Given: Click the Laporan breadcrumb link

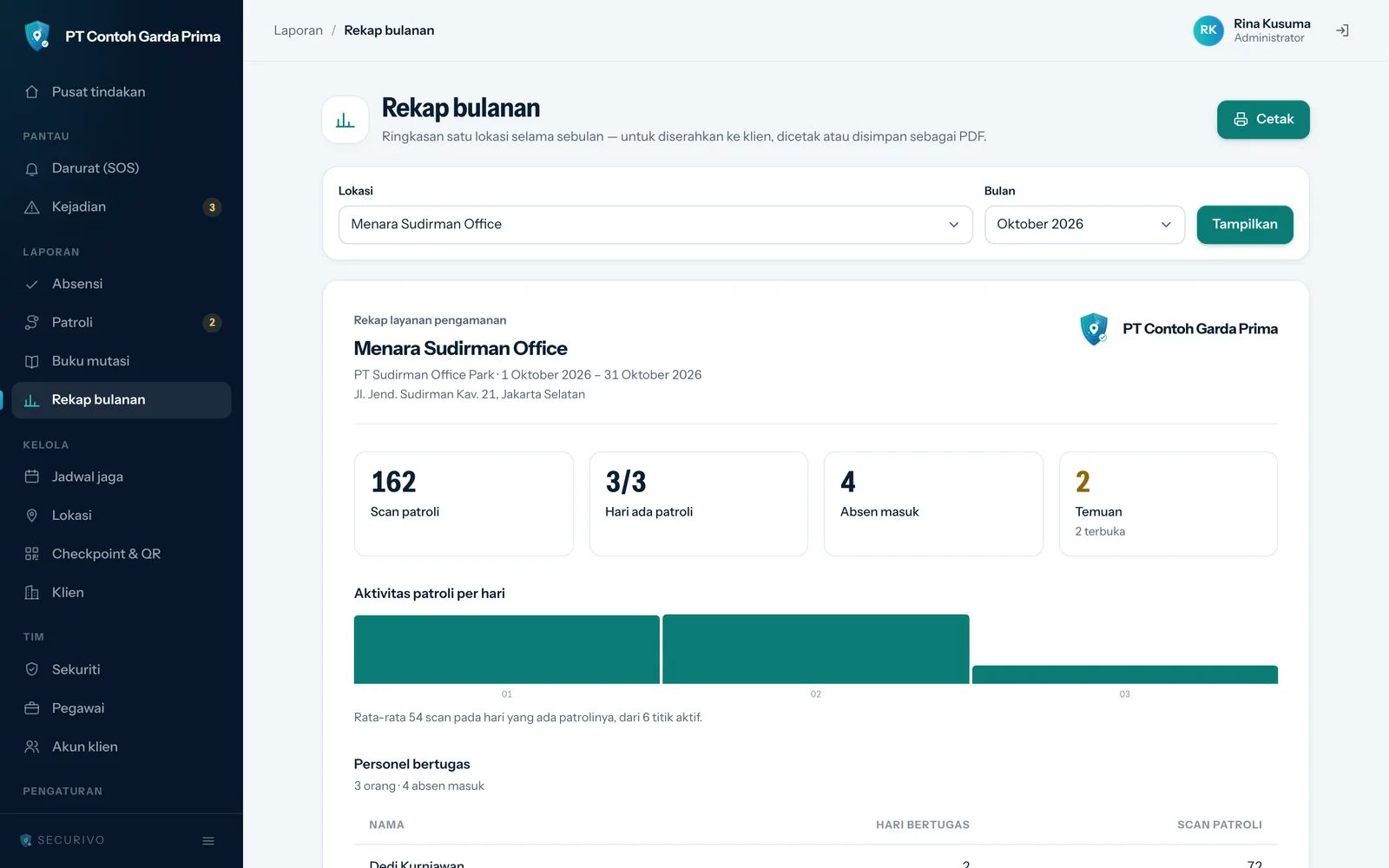Looking at the screenshot, I should 299,30.
